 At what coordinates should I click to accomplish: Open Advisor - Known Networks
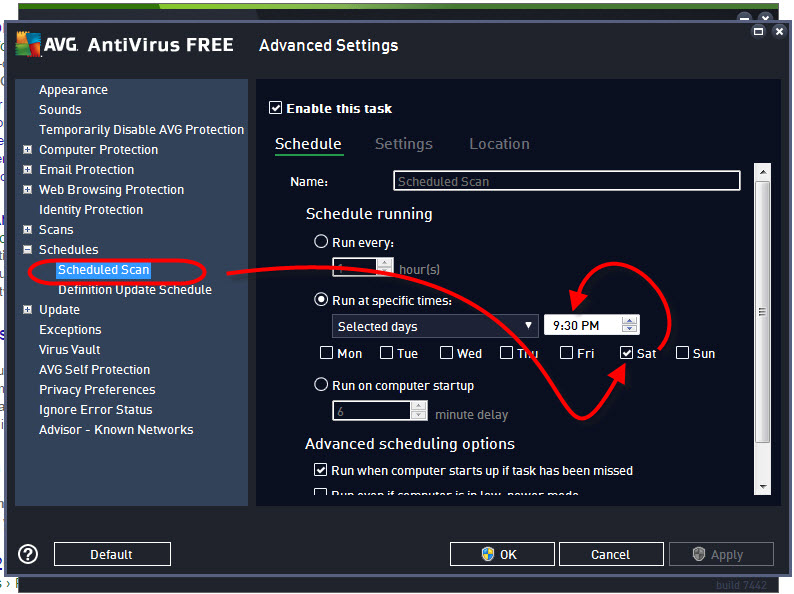pos(116,429)
